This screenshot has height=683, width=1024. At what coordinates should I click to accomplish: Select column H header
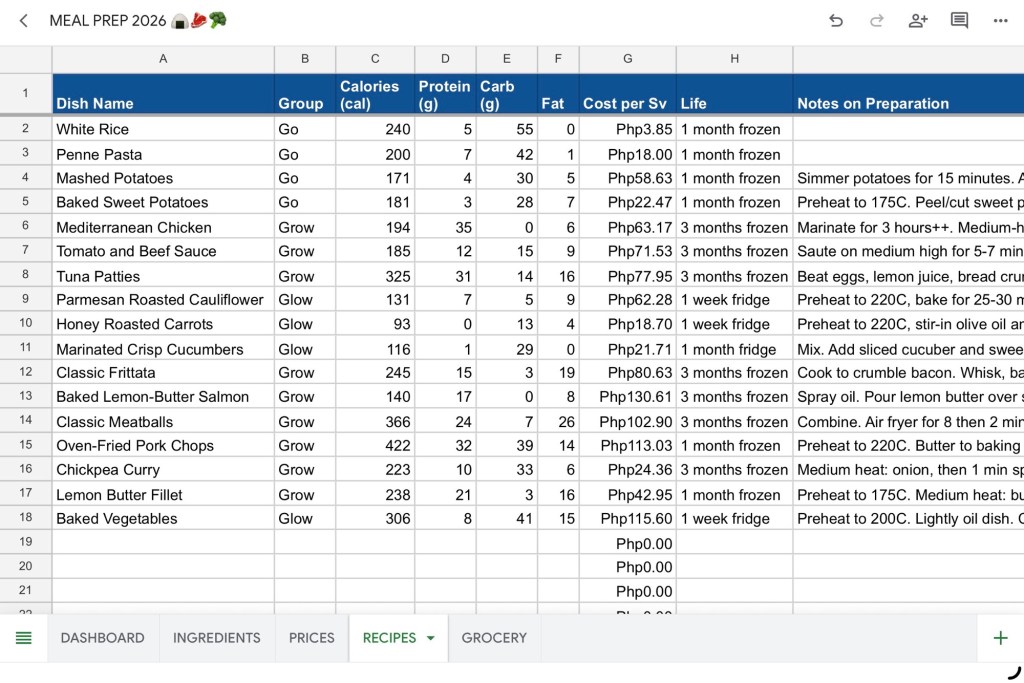tap(734, 59)
